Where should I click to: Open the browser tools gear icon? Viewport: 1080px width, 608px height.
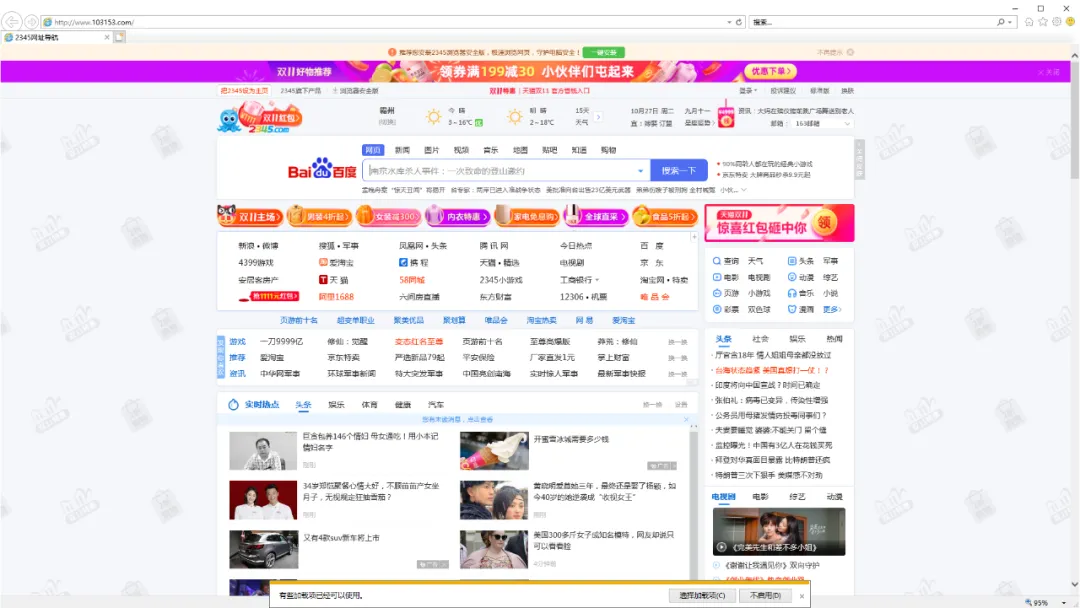tap(1057, 22)
